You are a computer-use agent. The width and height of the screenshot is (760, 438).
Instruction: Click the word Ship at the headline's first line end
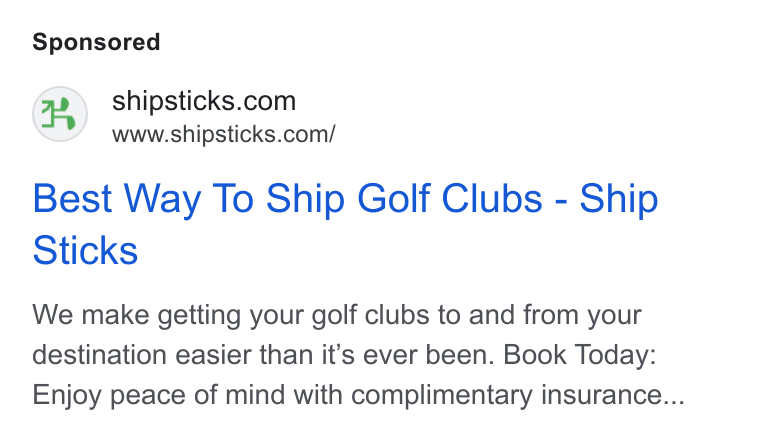[619, 200]
